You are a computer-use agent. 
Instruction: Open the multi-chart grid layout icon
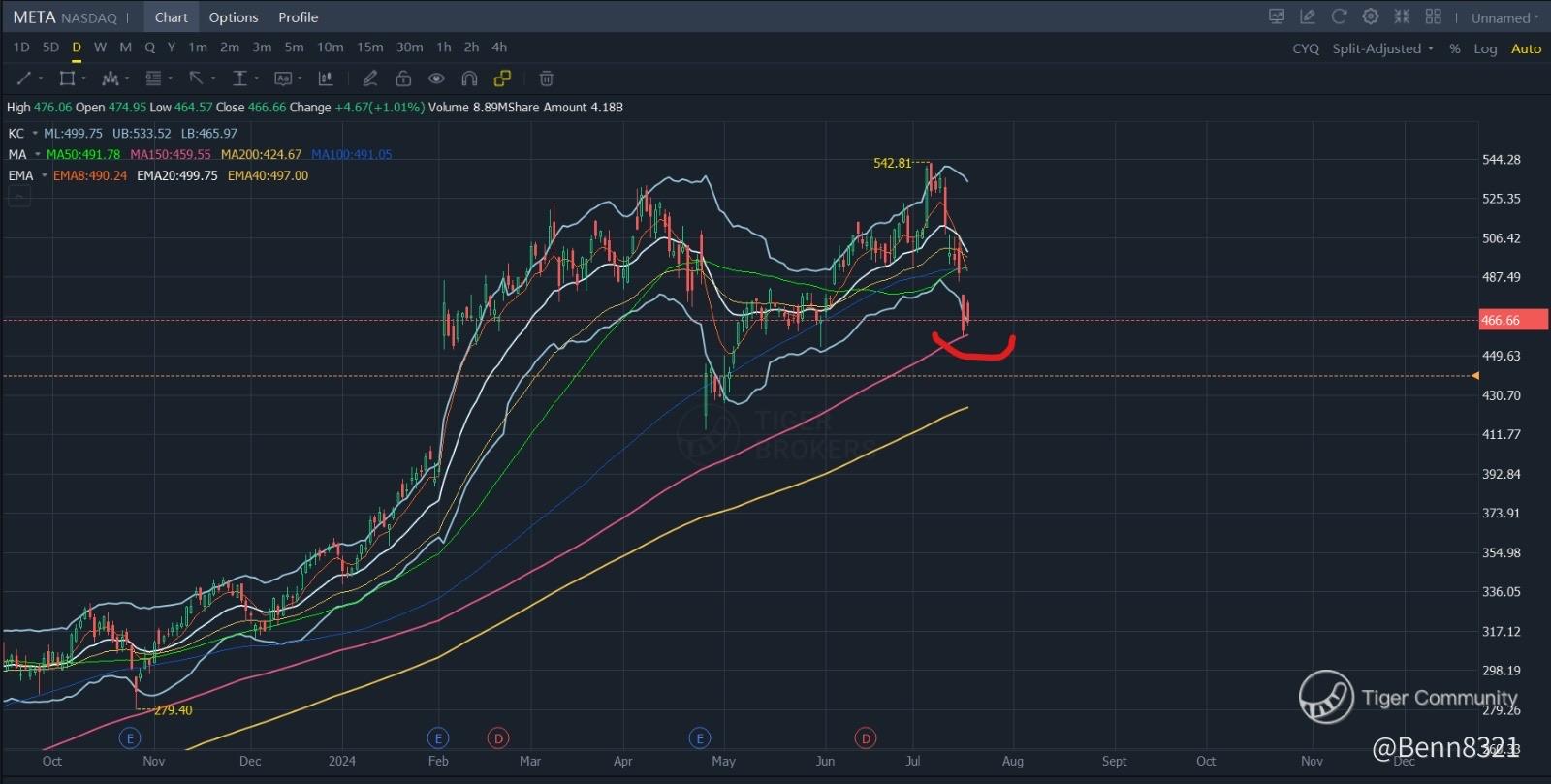[1434, 16]
